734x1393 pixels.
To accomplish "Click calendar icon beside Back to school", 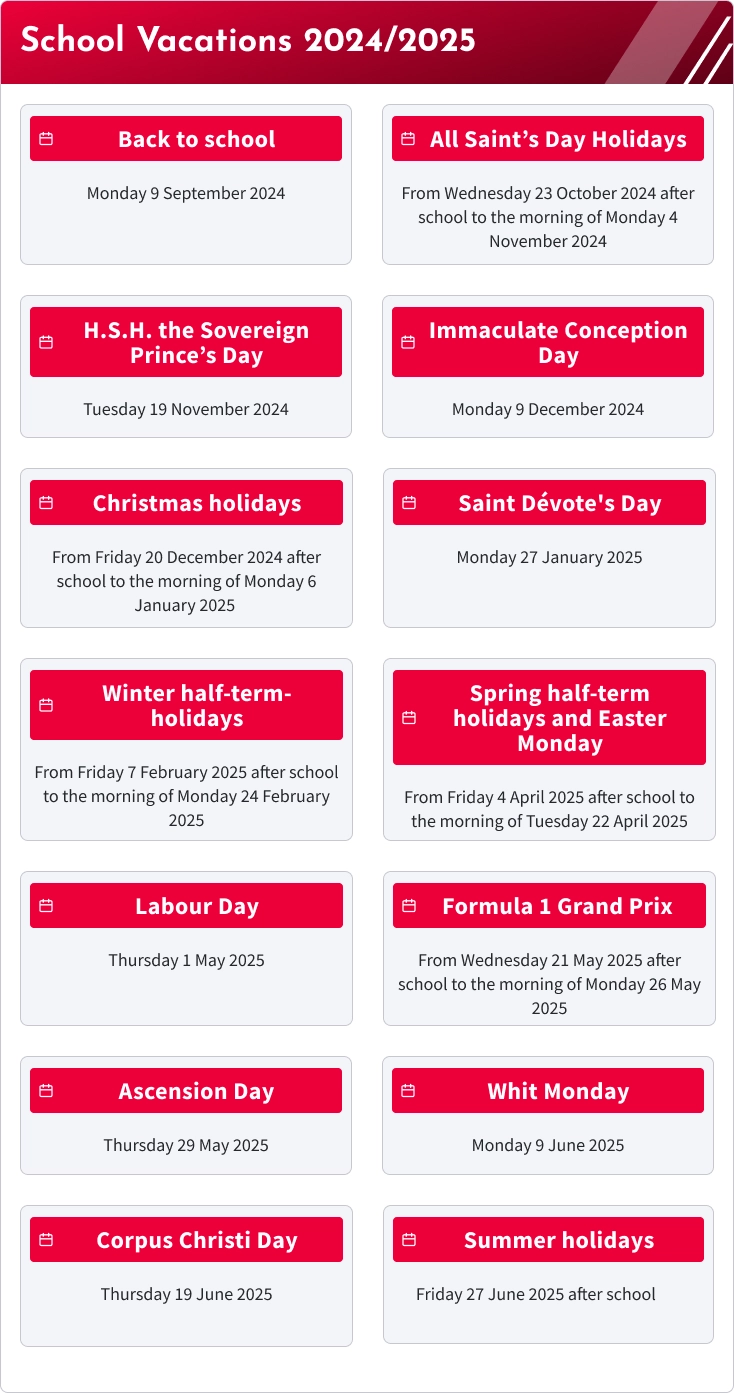I will (x=46, y=139).
